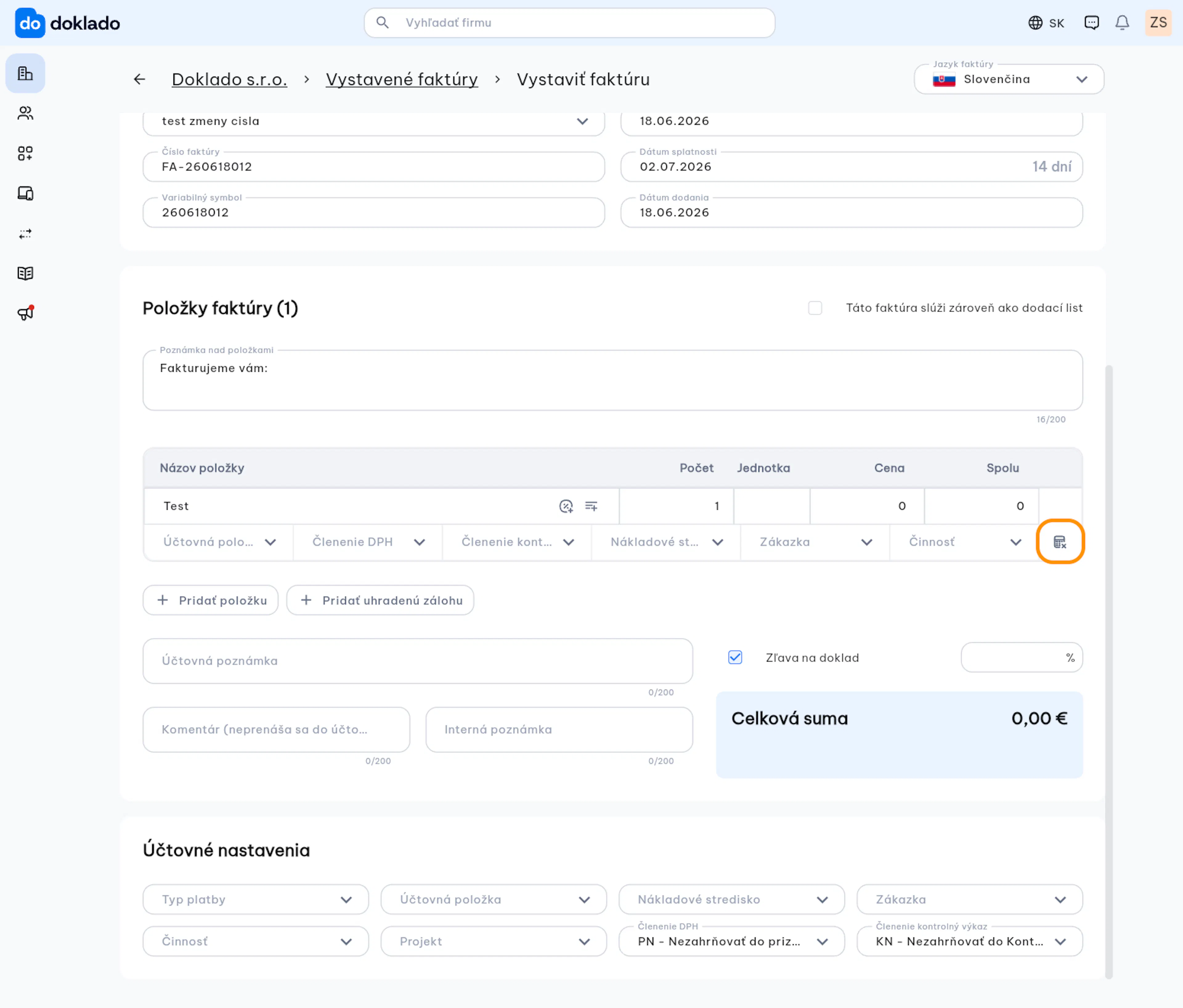The width and height of the screenshot is (1183, 1008).
Task: Click the 'Celková suma' total label
Action: click(790, 718)
